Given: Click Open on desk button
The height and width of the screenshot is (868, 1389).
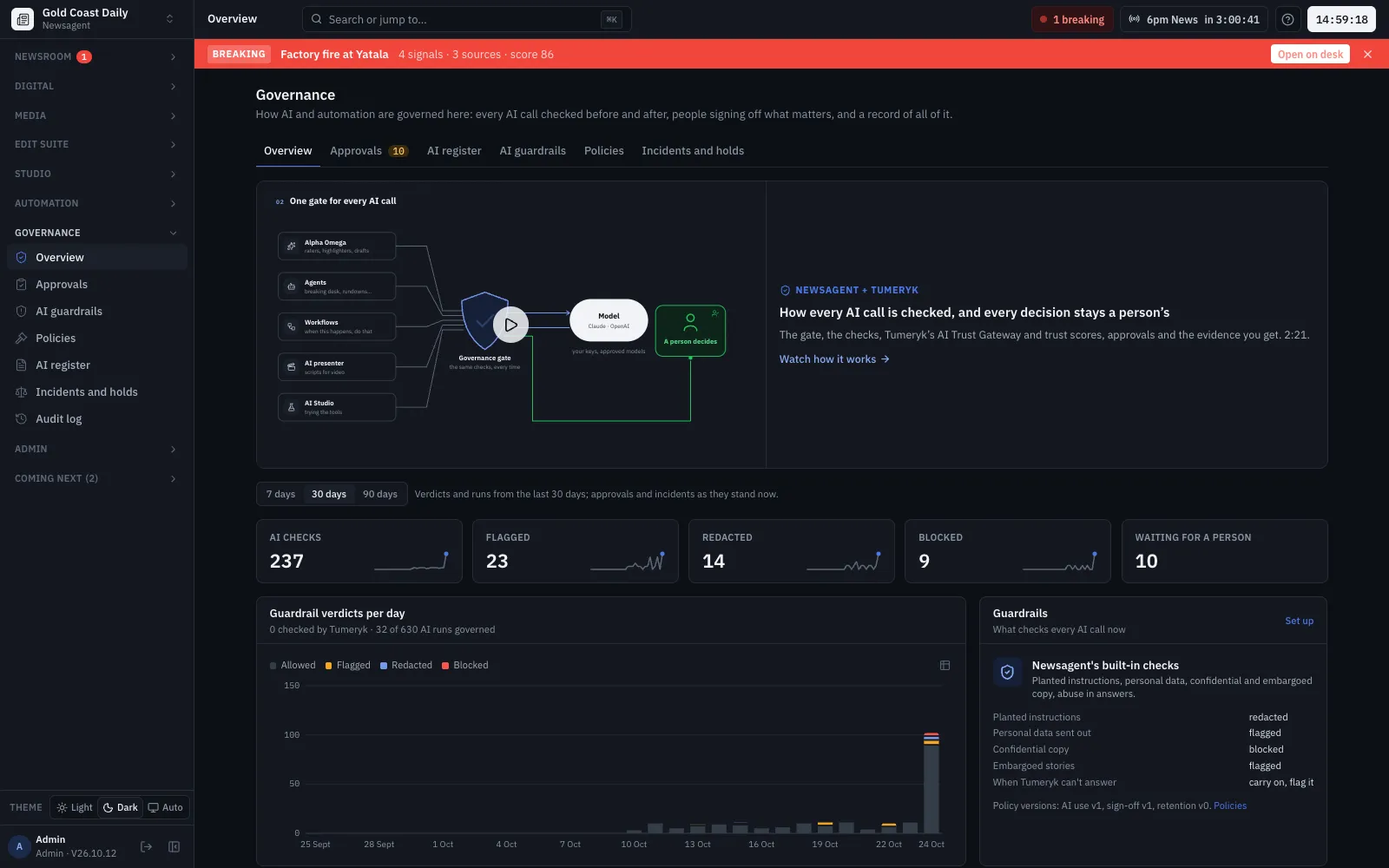Looking at the screenshot, I should (1310, 54).
